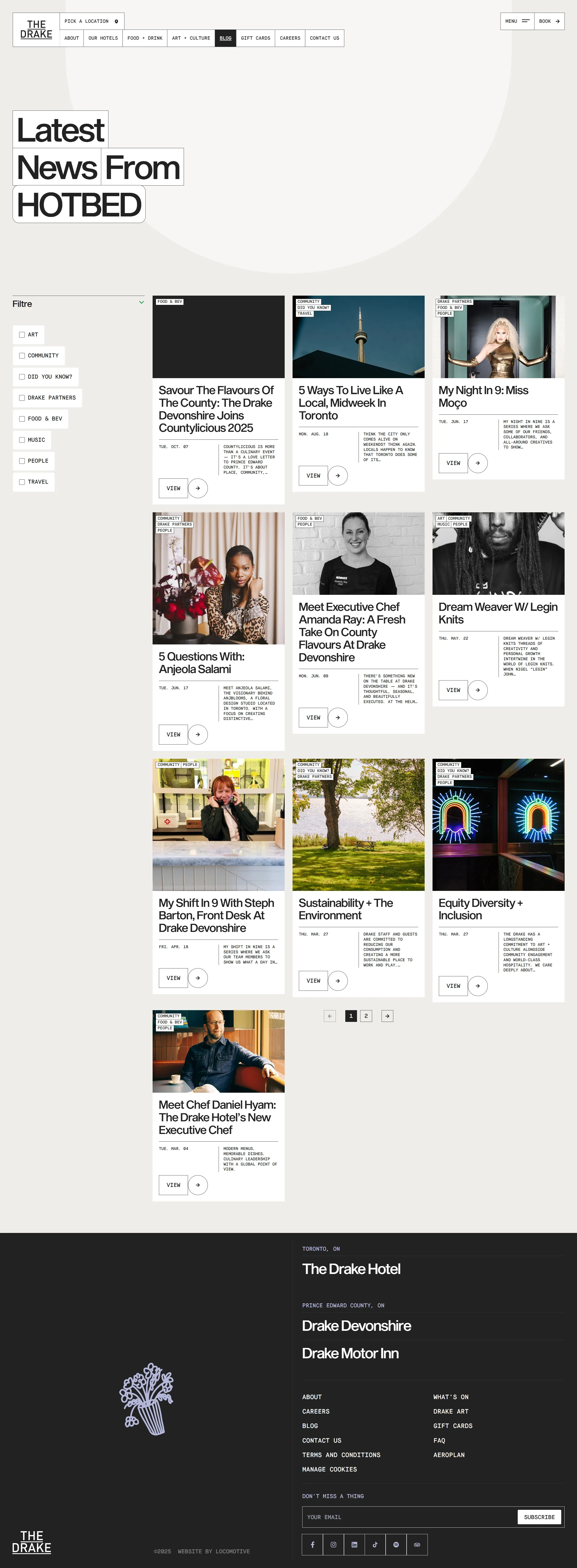Open the Instagram social icon
577x1568 pixels.
[x=334, y=1544]
